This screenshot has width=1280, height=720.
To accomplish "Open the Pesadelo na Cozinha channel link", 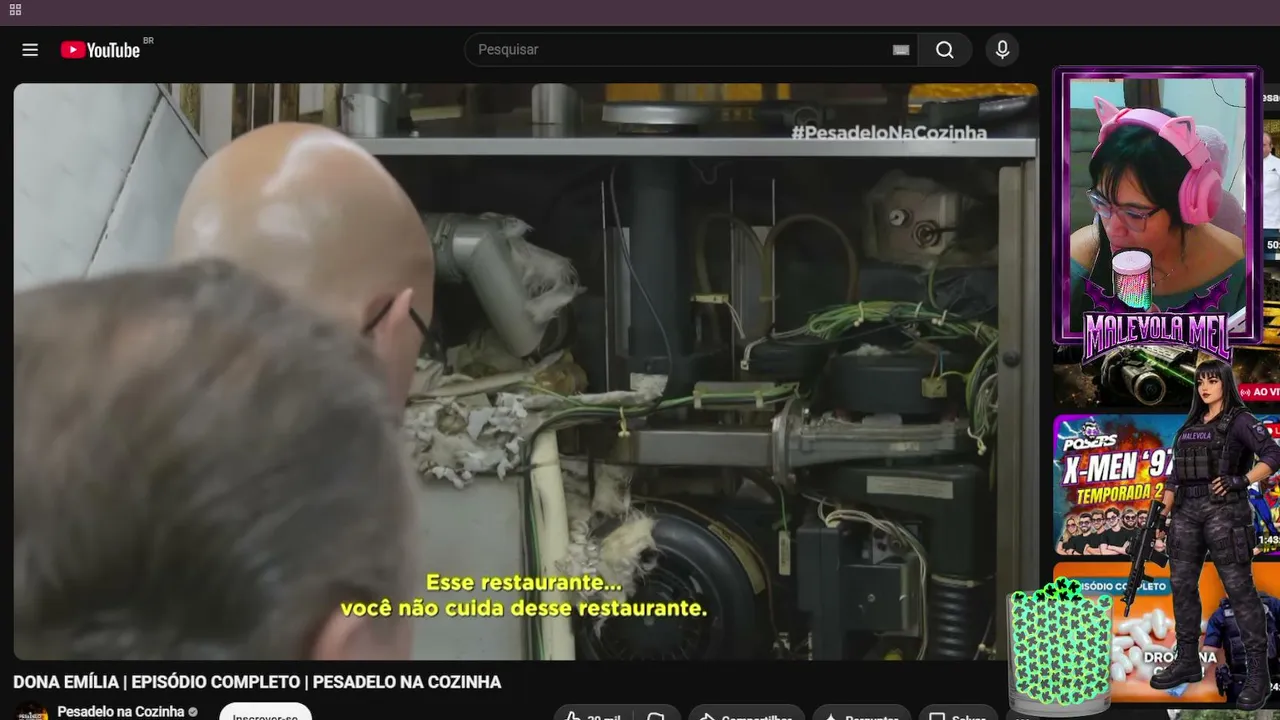I will (x=121, y=712).
